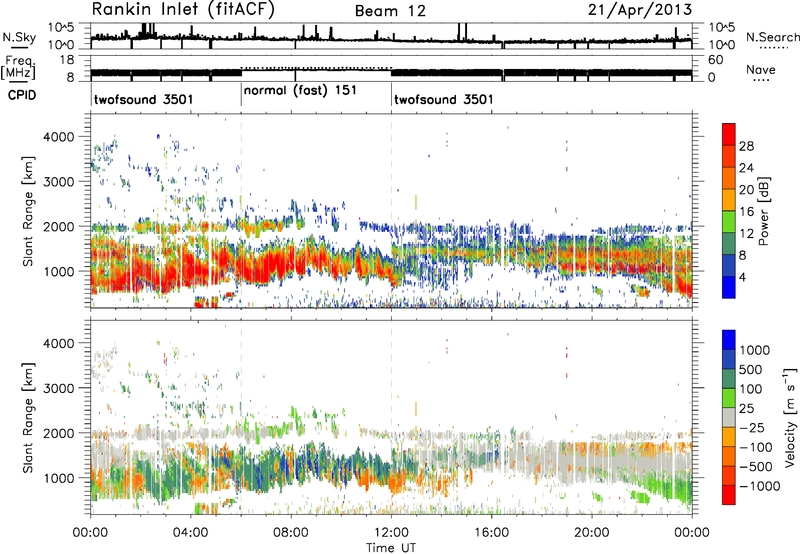Click the 'N.Search' legend label
800x554 pixels.
coord(772,37)
